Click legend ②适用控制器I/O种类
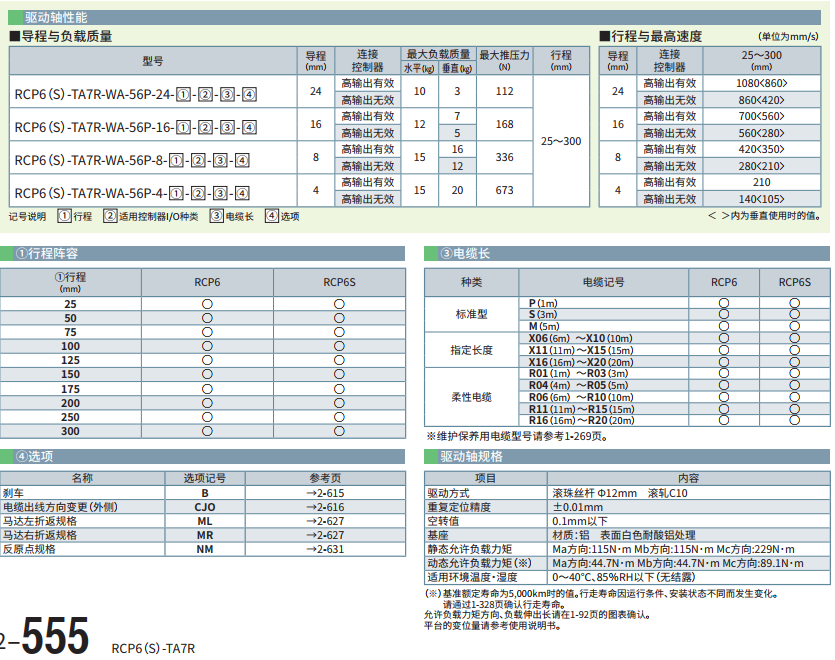The image size is (835, 660). pyautogui.click(x=151, y=216)
